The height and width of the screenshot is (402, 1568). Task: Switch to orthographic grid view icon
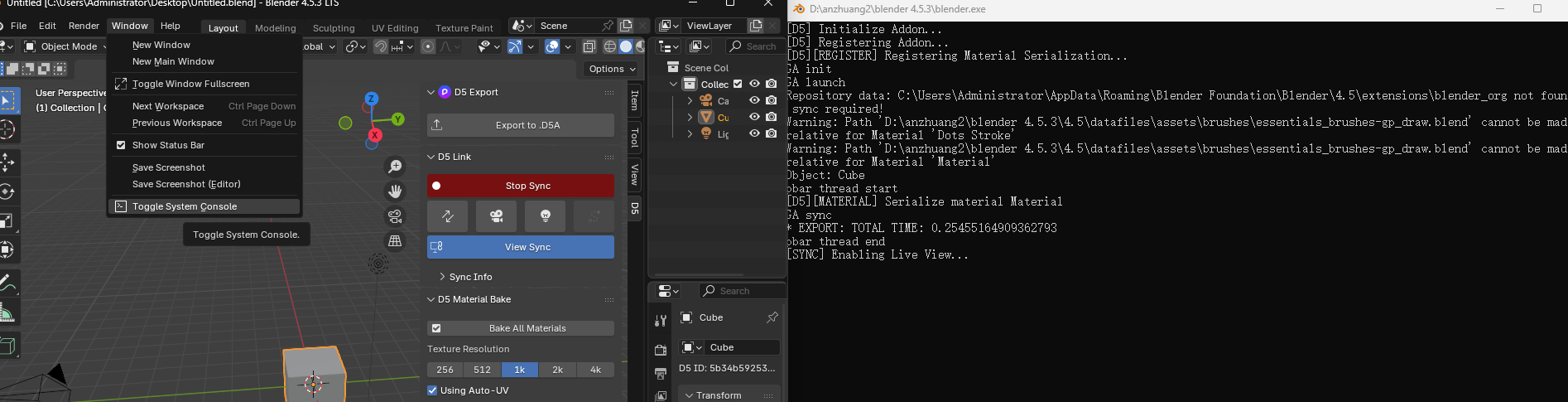pyautogui.click(x=395, y=241)
